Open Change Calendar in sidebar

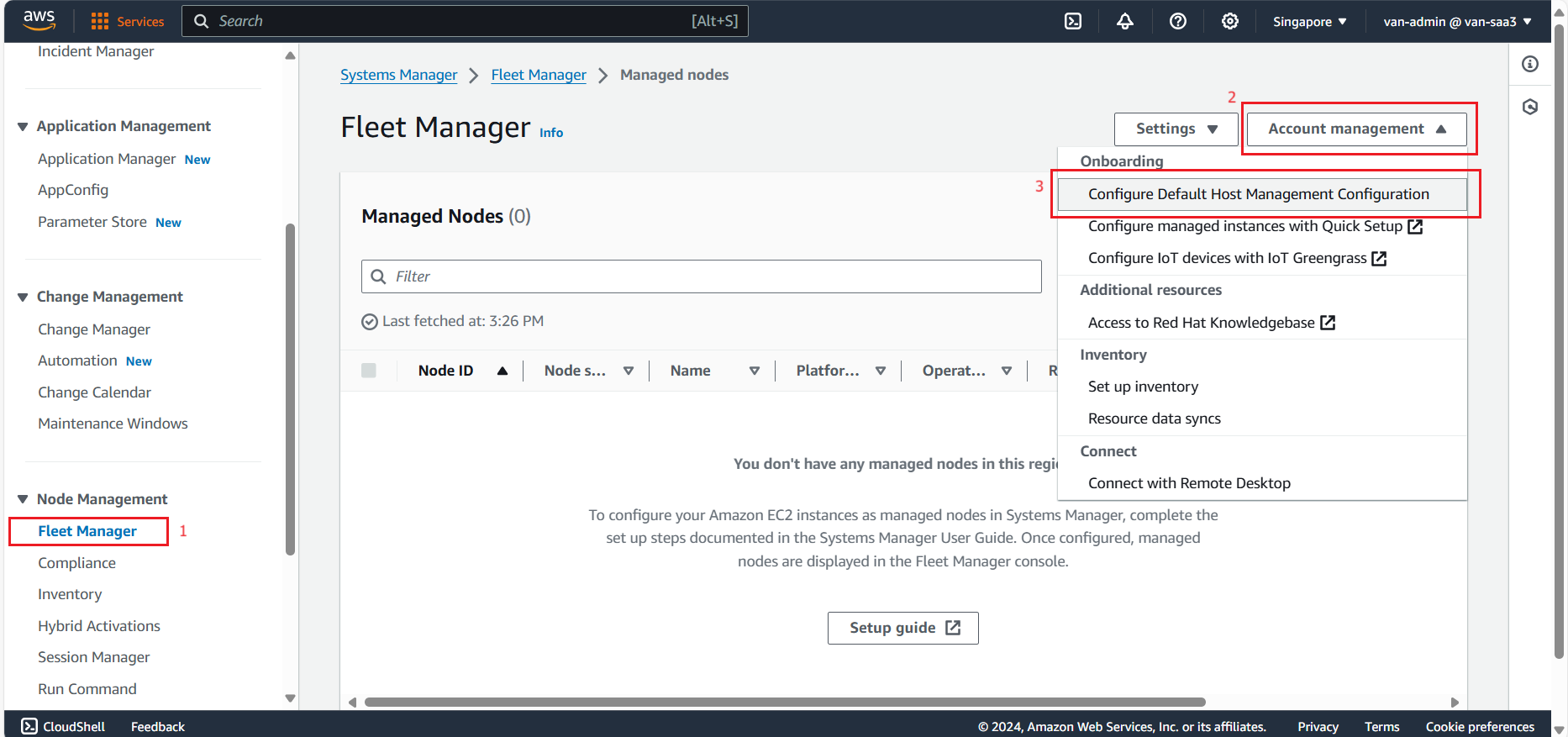[x=94, y=392]
